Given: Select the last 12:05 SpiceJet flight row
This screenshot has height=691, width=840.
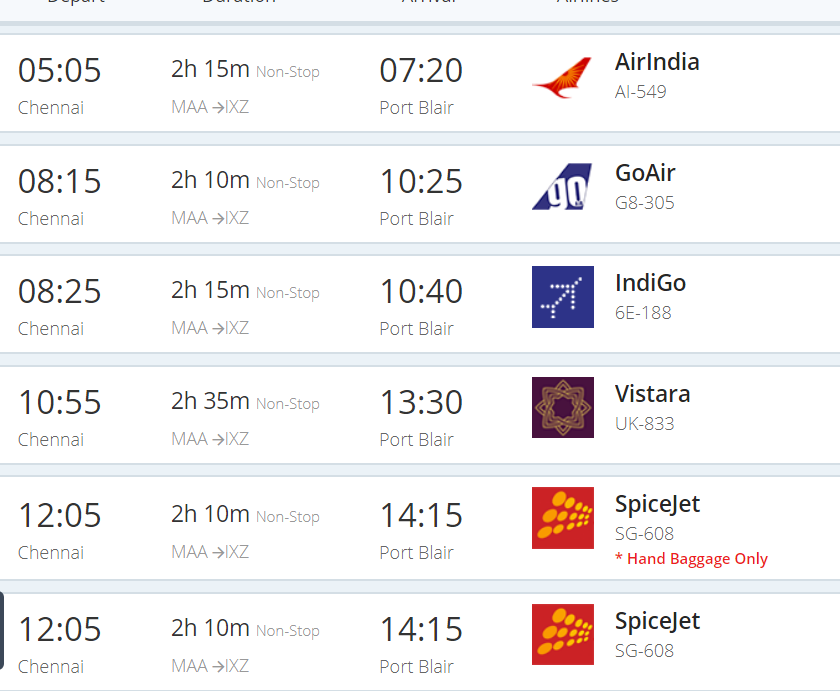Looking at the screenshot, I should [420, 642].
